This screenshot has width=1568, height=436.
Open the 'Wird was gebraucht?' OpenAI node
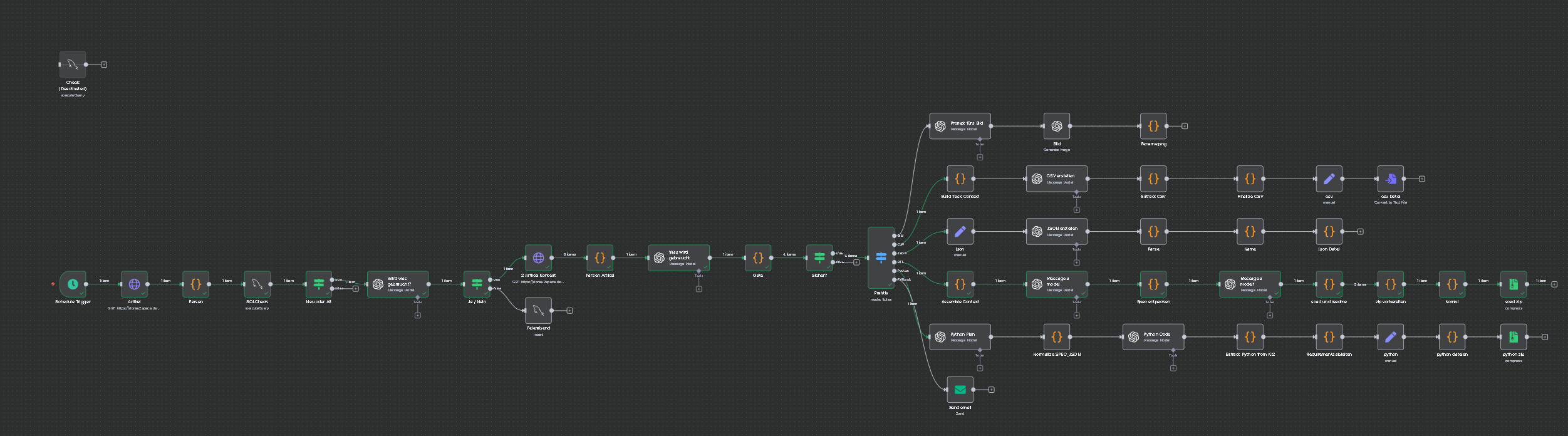(x=397, y=284)
